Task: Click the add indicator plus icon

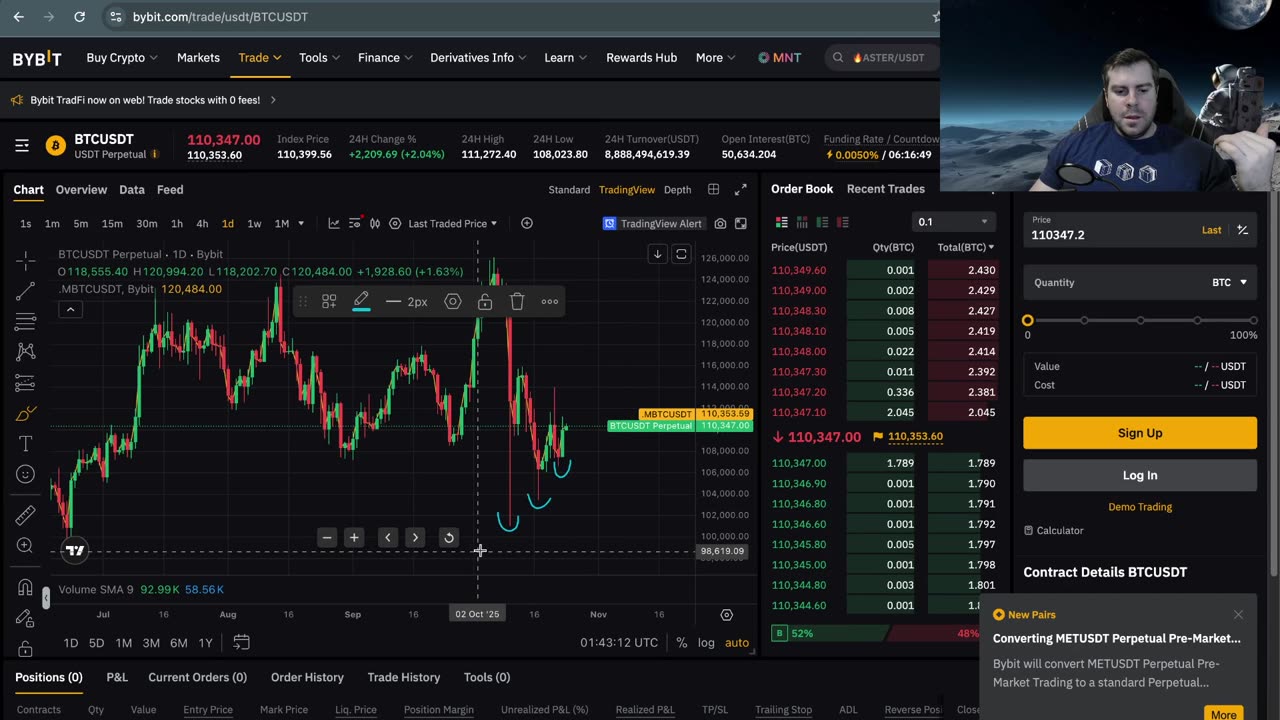Action: [527, 223]
